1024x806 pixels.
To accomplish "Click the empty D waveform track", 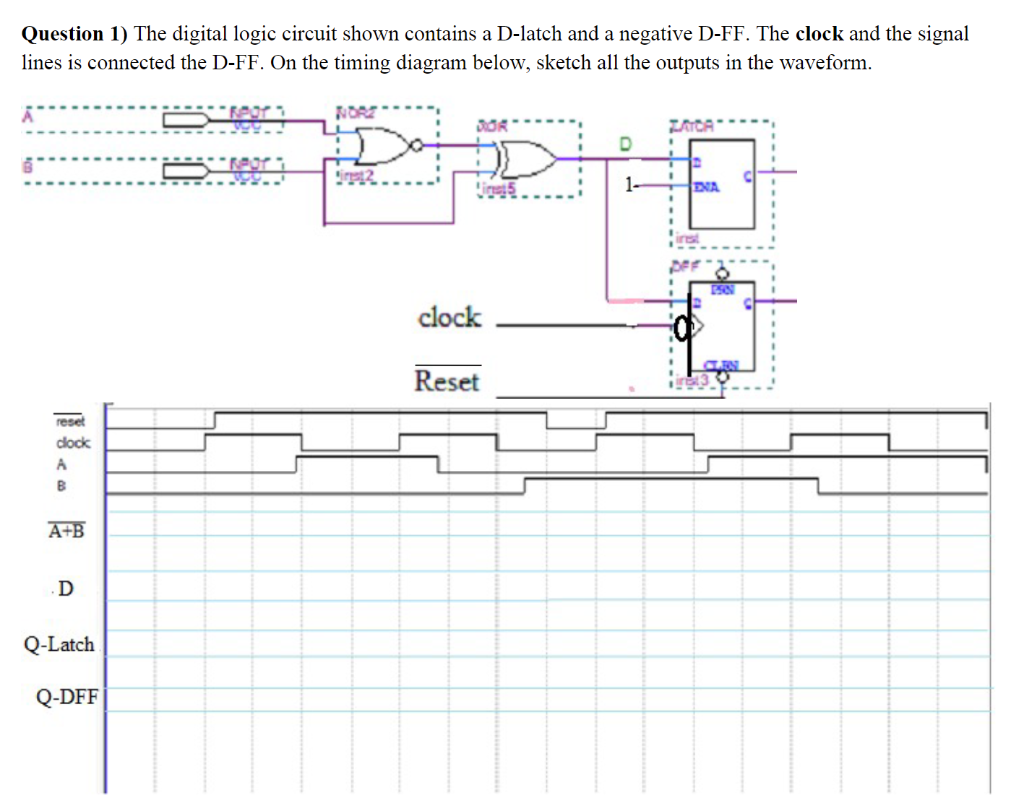I will point(400,590).
